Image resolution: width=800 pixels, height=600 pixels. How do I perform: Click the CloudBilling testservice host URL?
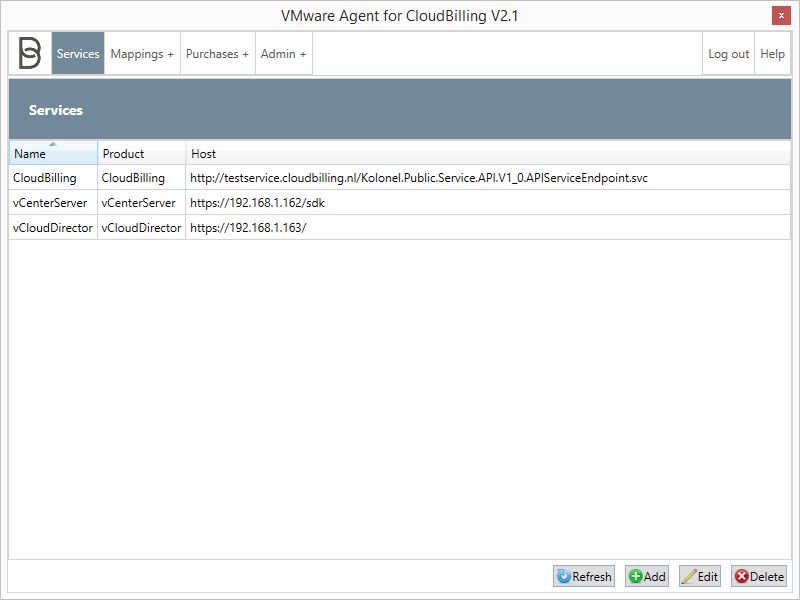click(x=419, y=177)
